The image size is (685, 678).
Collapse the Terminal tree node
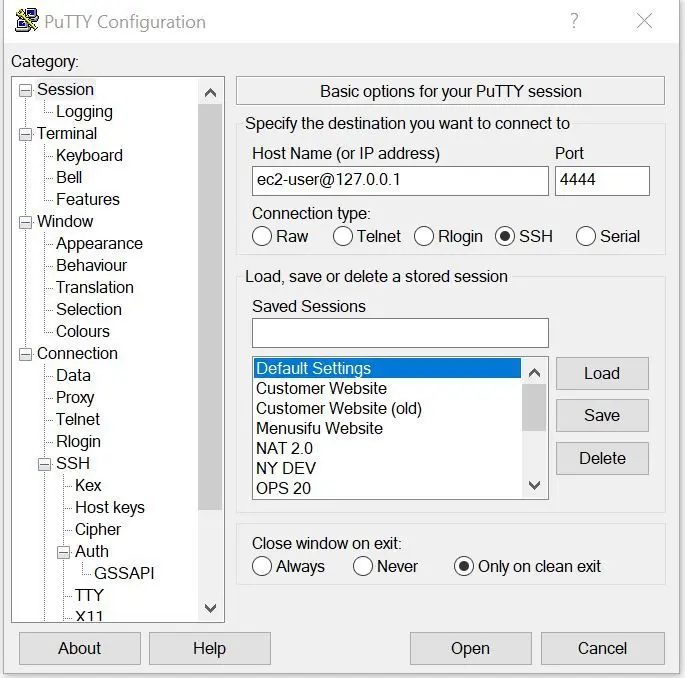(25, 134)
